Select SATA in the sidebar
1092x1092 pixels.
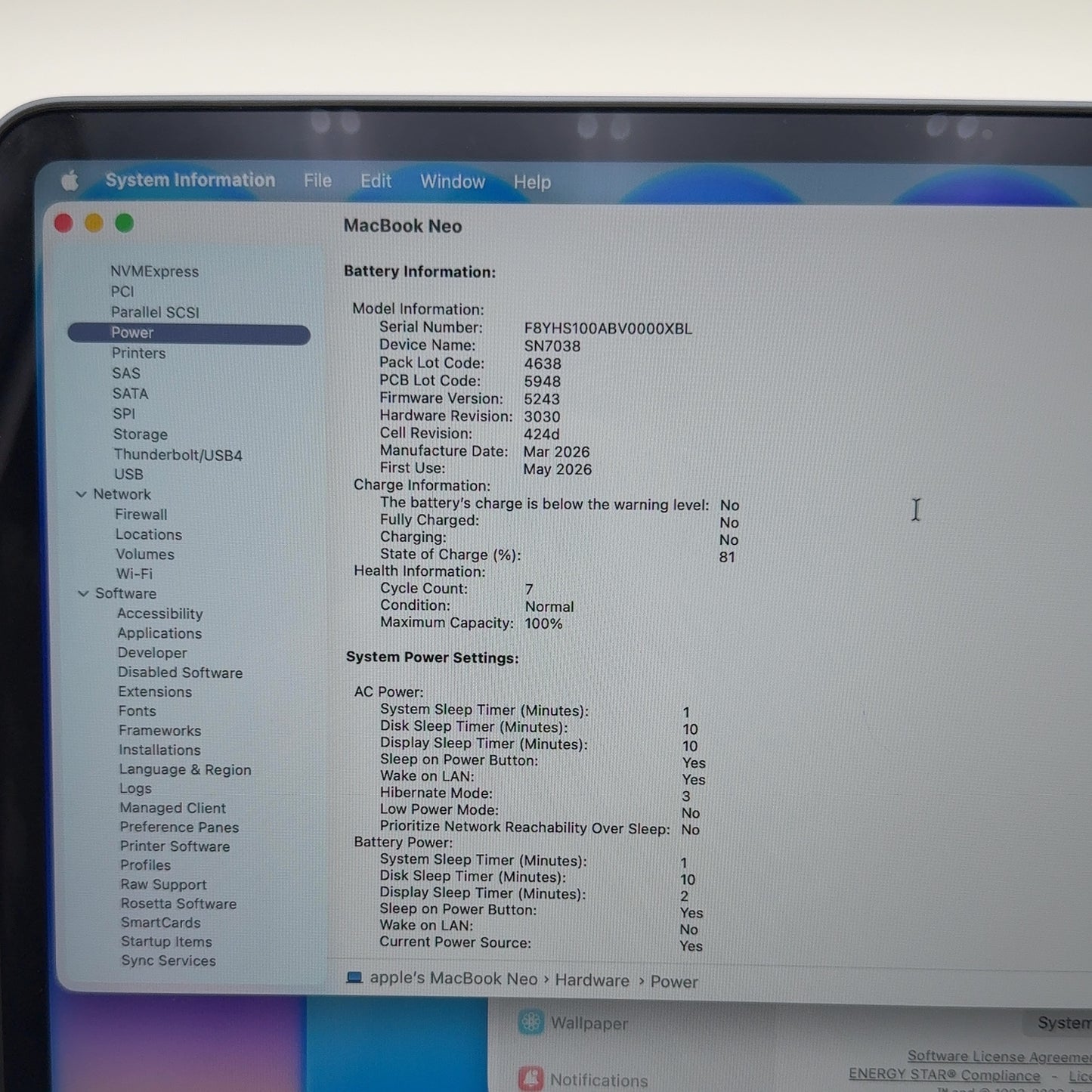point(130,394)
